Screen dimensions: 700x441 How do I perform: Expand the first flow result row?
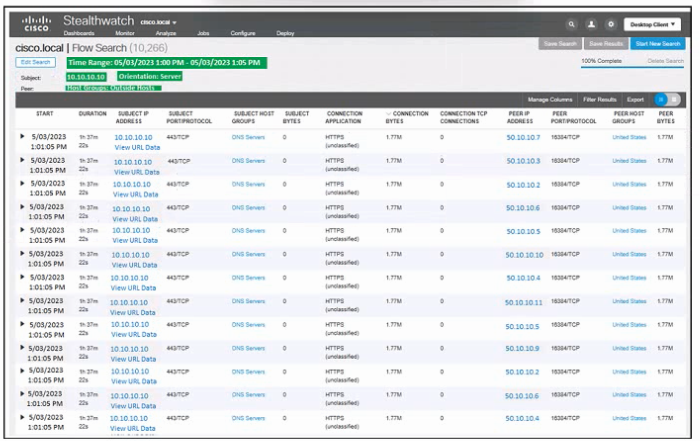tap(23, 134)
